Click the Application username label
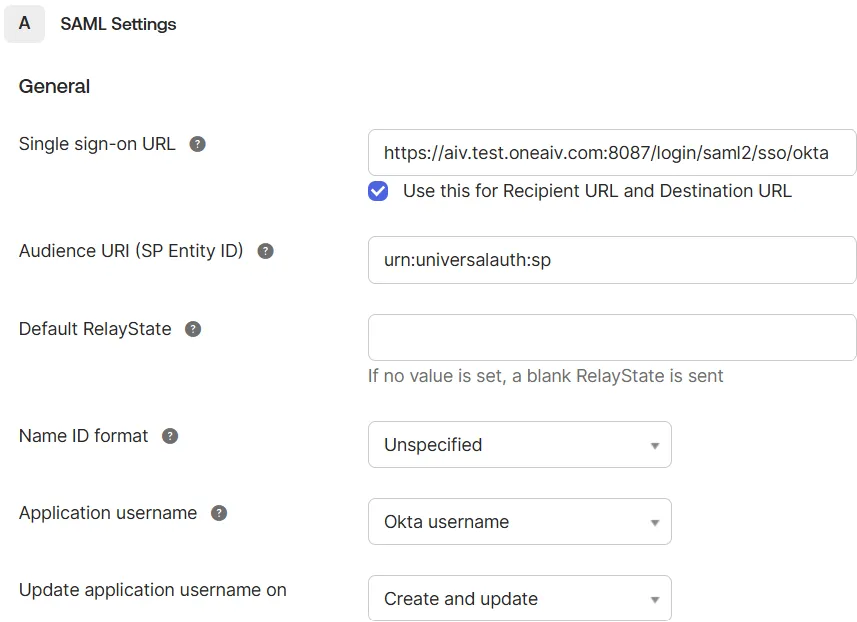Image resolution: width=857 pixels, height=622 pixels. [108, 513]
